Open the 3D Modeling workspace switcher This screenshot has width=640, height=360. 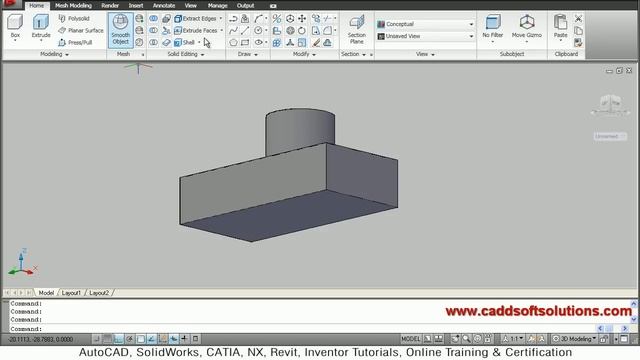point(574,339)
